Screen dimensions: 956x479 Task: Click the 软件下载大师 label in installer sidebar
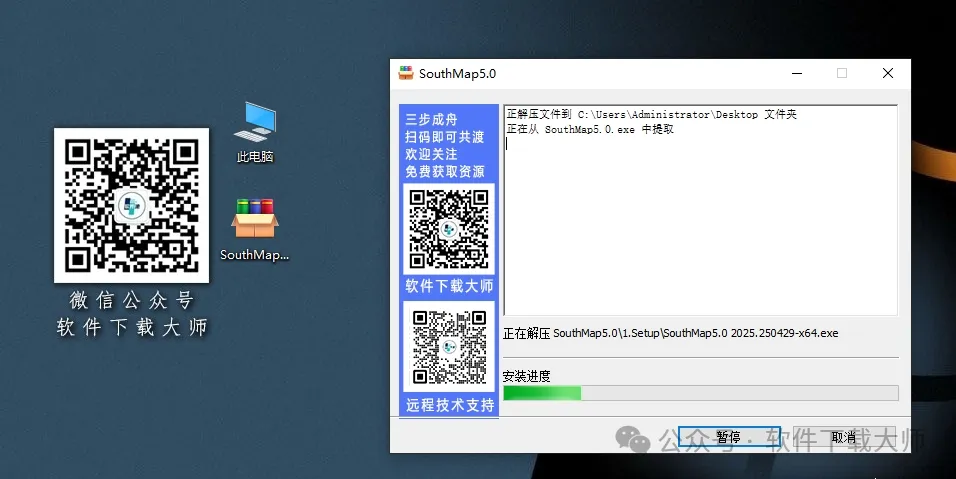(x=449, y=286)
